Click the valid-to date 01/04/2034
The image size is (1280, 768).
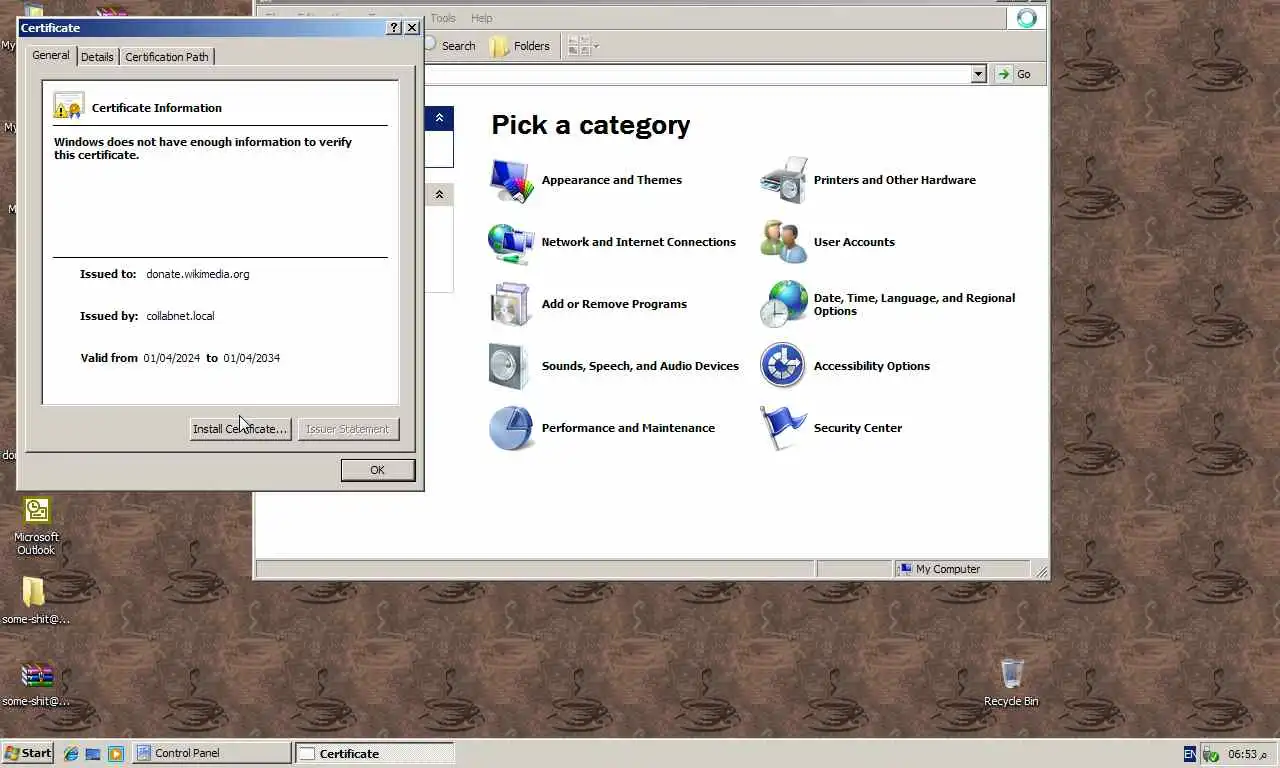tap(252, 358)
